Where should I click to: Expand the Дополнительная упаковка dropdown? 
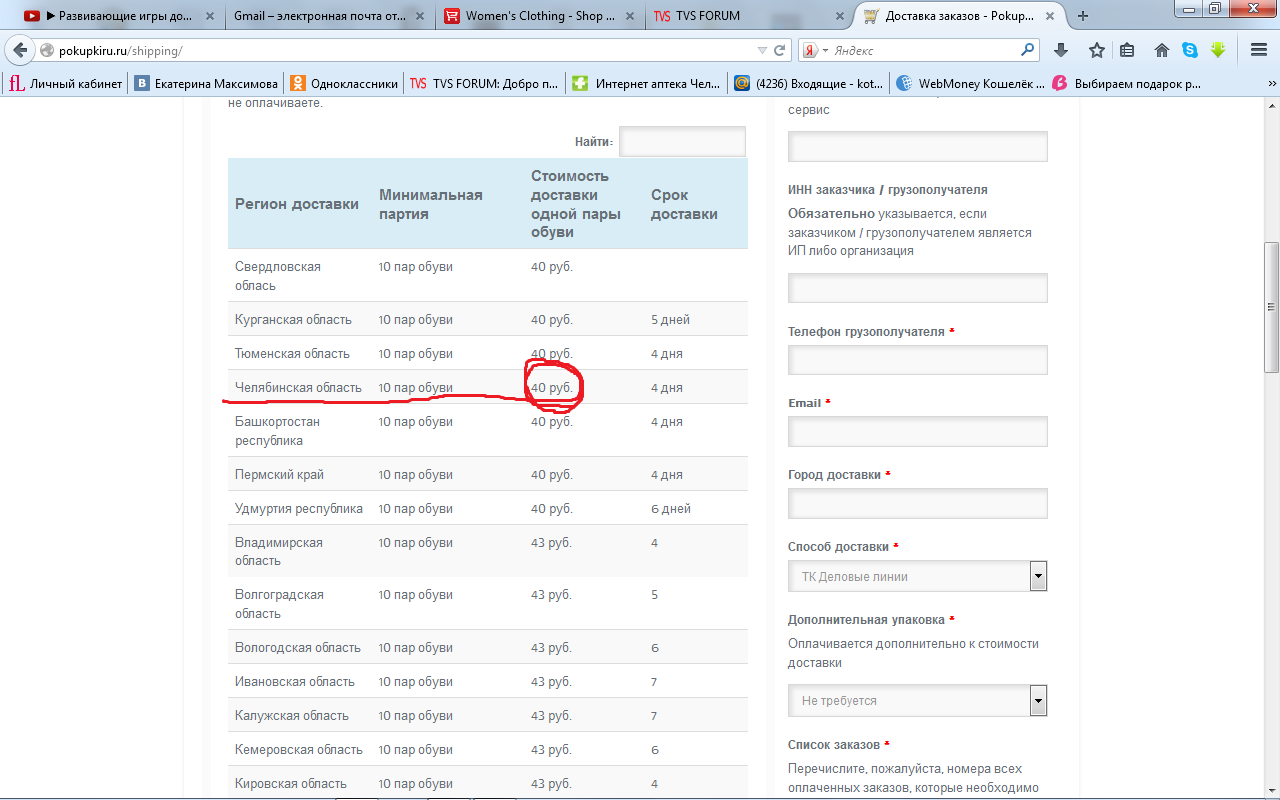pyautogui.click(x=1038, y=701)
